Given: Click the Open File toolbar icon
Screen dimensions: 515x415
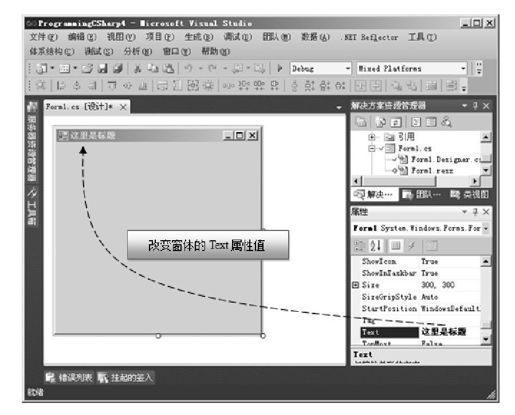Looking at the screenshot, I should pos(87,69).
